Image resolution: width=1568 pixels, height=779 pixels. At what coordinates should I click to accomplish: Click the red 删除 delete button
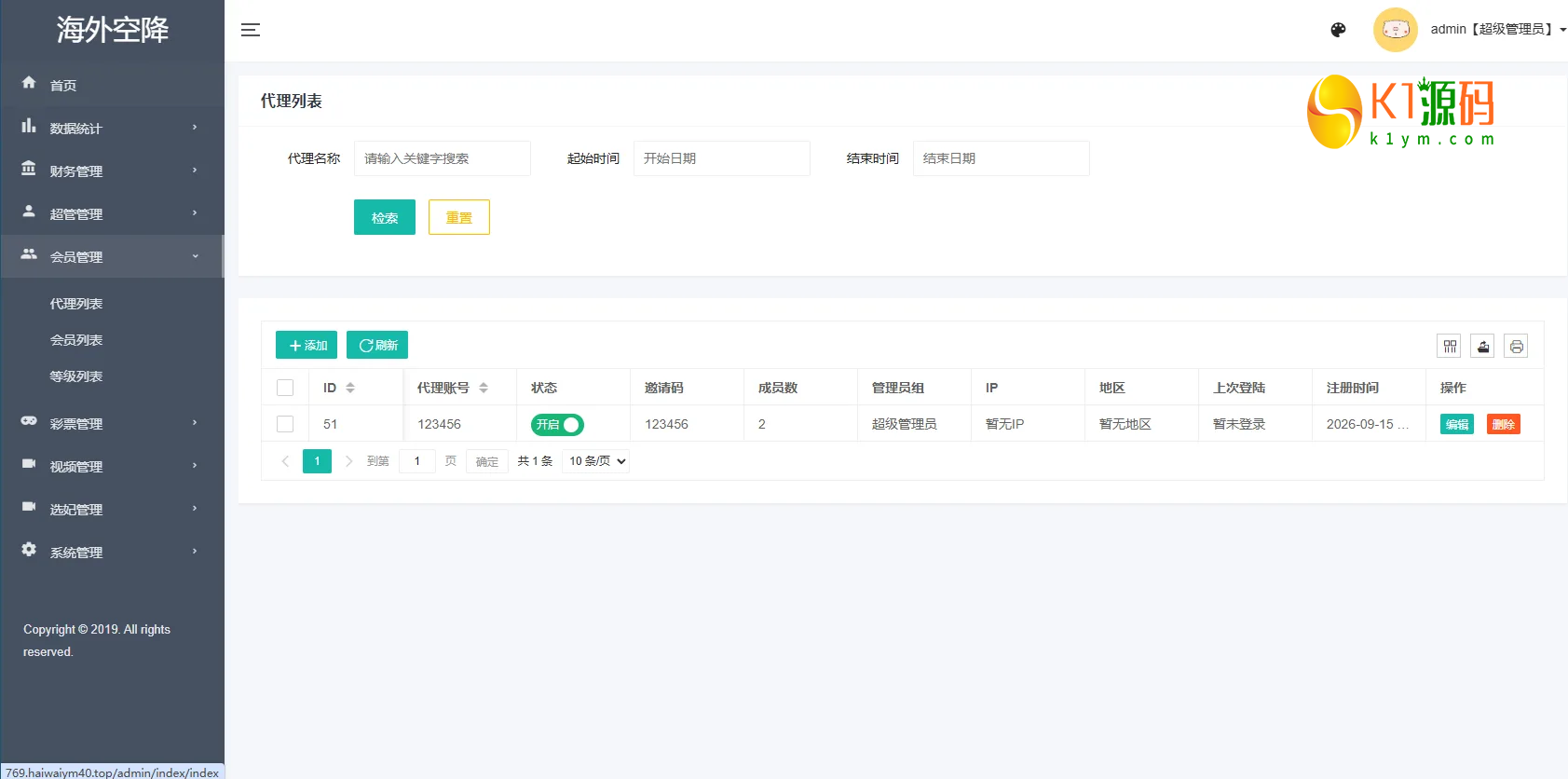(x=1504, y=424)
